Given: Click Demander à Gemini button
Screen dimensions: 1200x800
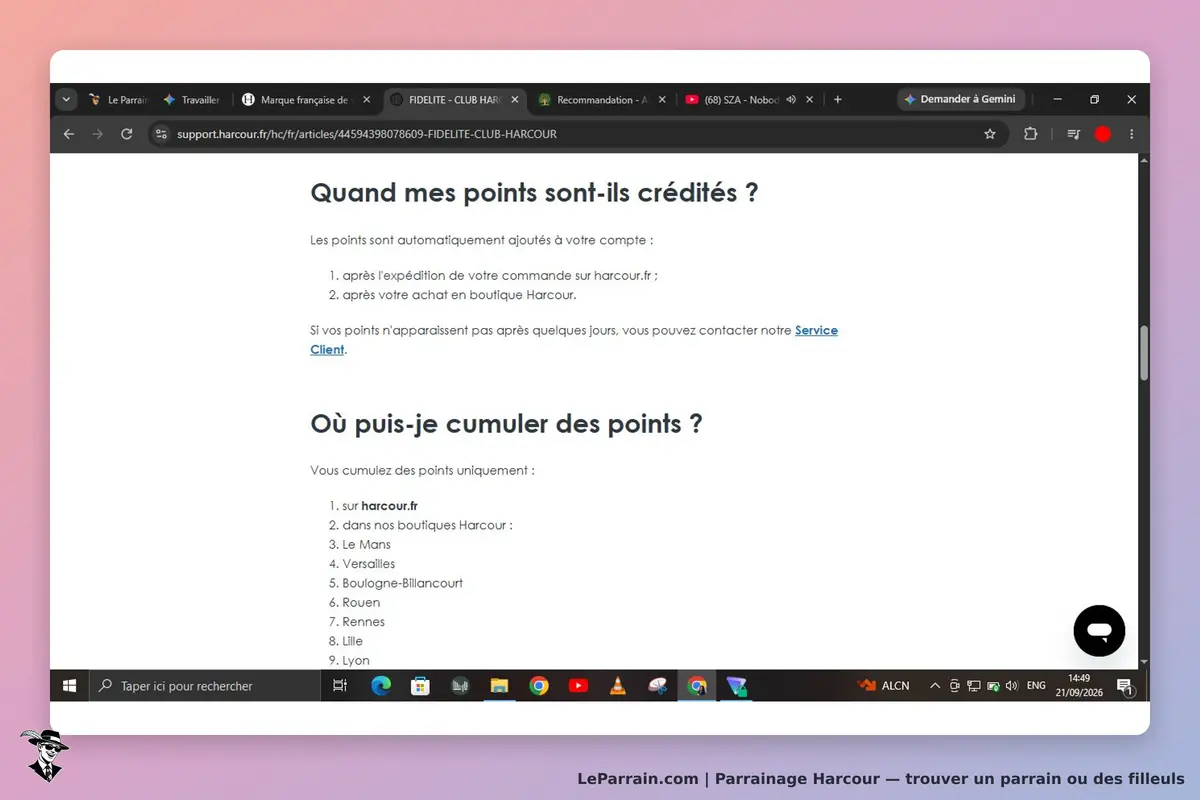Looking at the screenshot, I should coord(960,100).
